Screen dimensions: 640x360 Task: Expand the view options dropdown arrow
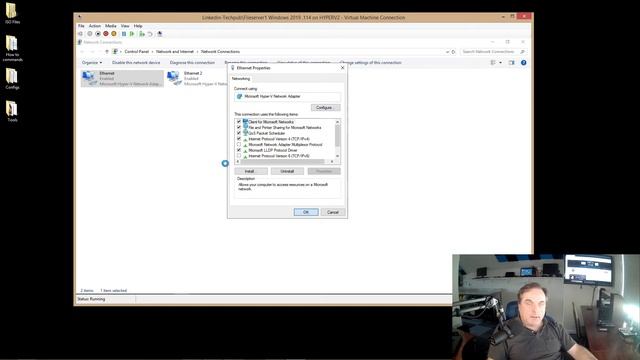pos(500,62)
